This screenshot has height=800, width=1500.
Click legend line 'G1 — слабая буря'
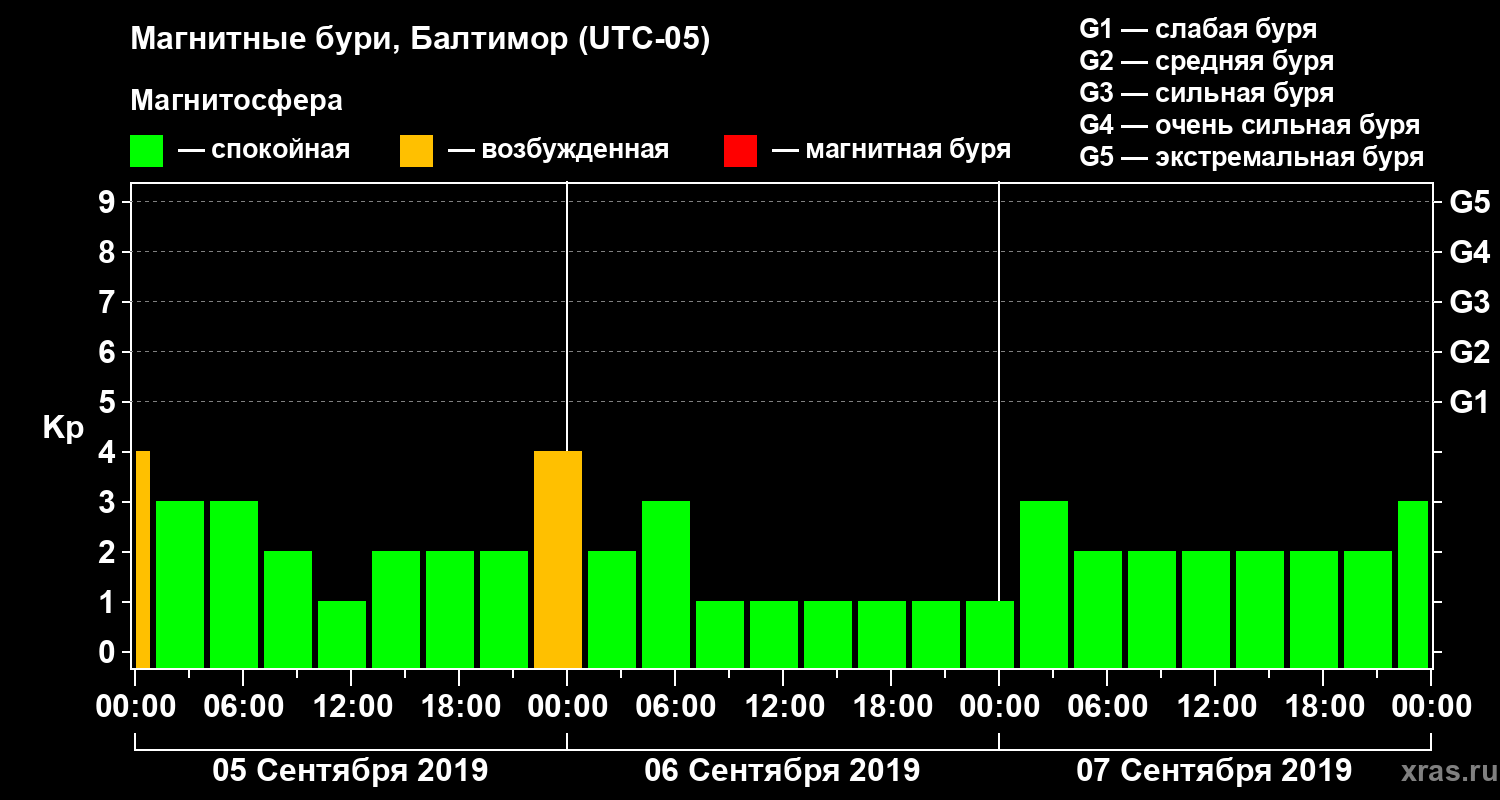pyautogui.click(x=1198, y=29)
